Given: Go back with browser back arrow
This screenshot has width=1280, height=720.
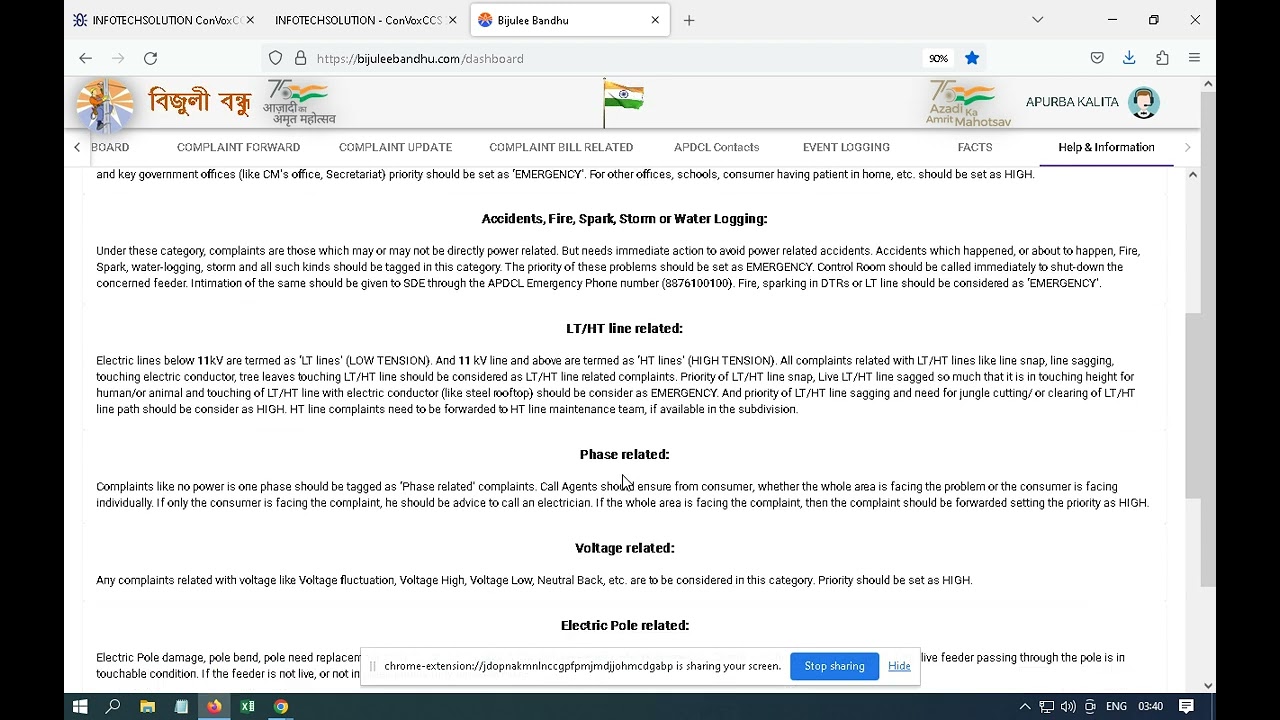Looking at the screenshot, I should click(x=85, y=58).
